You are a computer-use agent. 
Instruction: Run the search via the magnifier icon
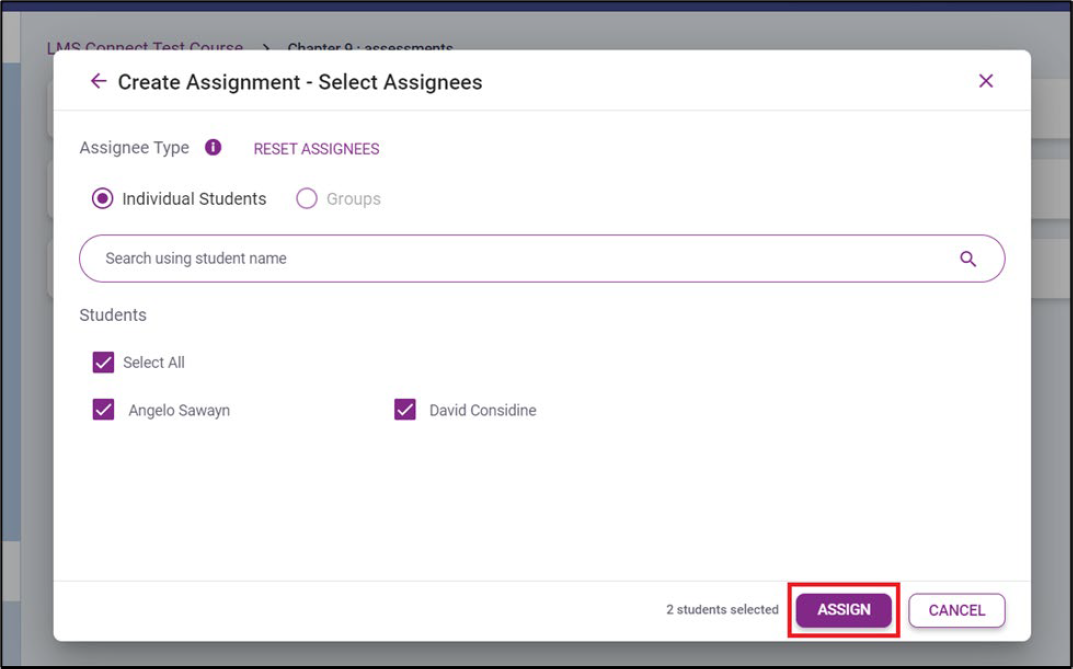(967, 258)
